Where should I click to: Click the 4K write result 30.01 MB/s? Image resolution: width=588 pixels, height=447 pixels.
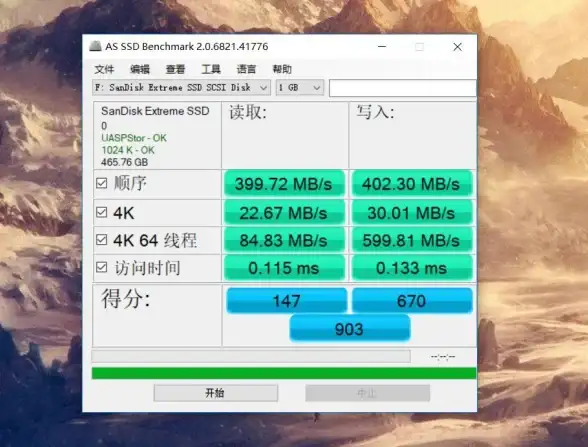[411, 213]
